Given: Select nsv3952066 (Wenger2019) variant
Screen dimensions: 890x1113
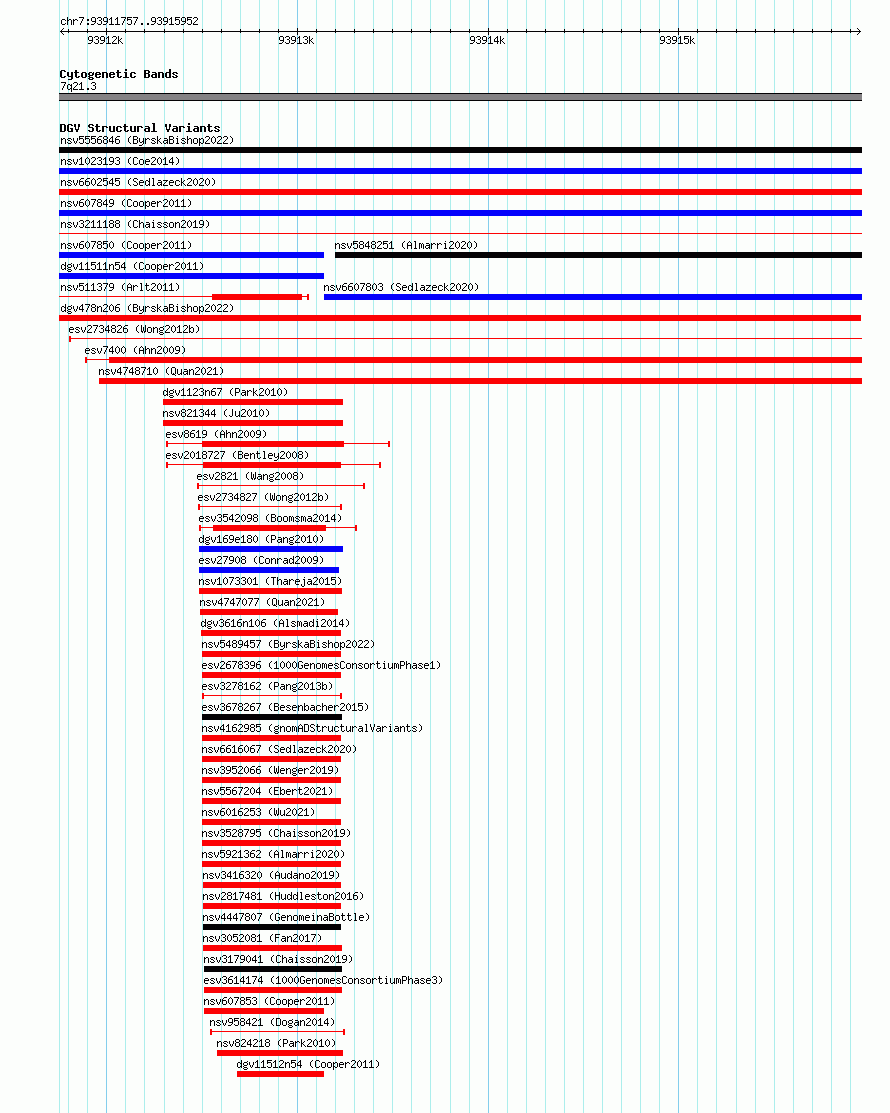Looking at the screenshot, I should point(271,779).
